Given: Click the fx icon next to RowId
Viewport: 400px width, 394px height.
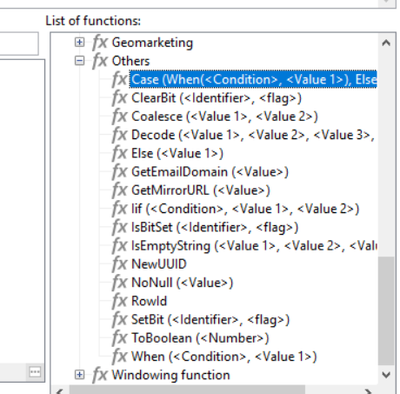Looking at the screenshot, I should click(120, 301).
